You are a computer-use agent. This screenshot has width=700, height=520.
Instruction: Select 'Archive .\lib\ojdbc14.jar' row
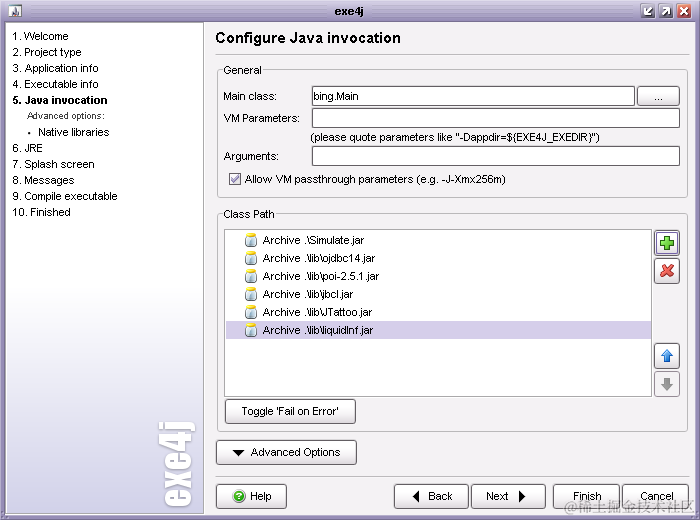438,258
